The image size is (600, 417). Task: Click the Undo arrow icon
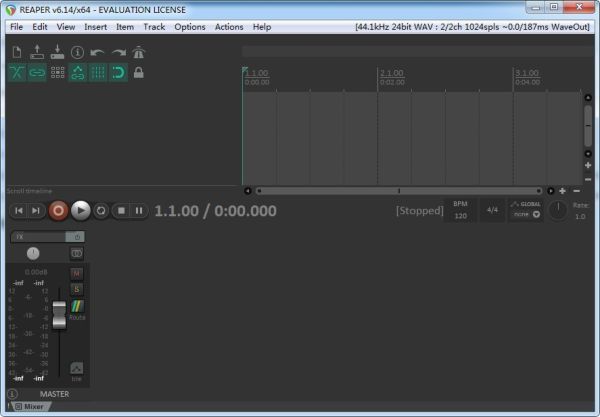[x=98, y=52]
